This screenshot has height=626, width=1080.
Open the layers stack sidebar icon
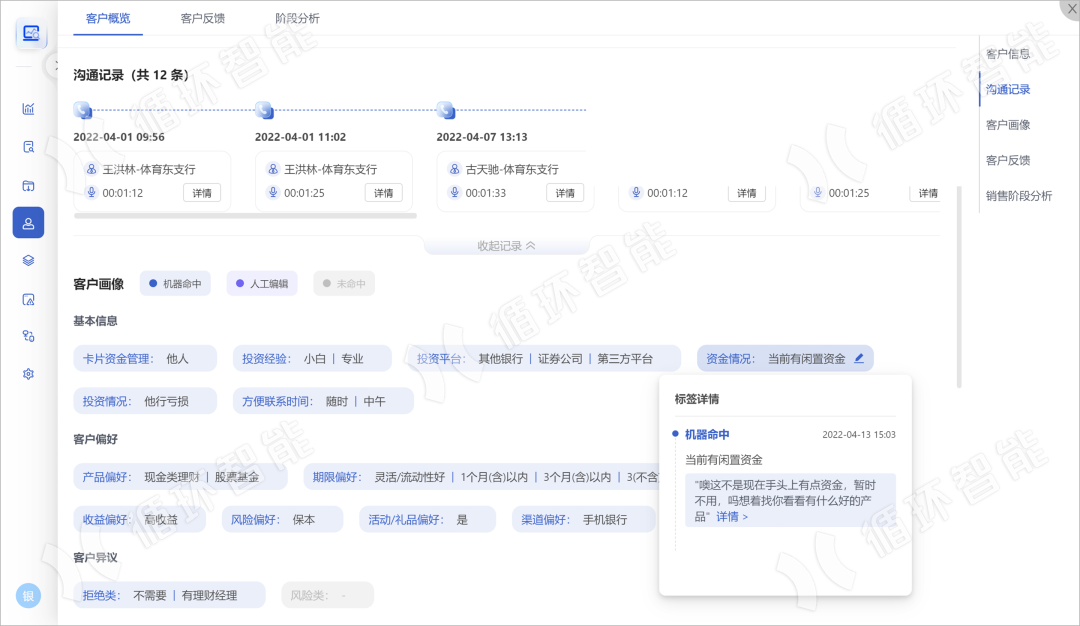coord(28,260)
